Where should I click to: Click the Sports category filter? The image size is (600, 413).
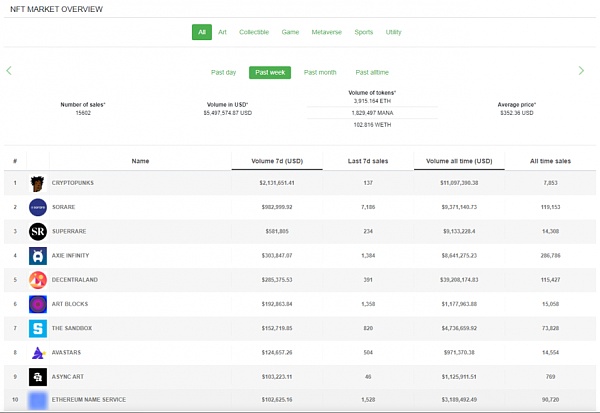(x=364, y=32)
